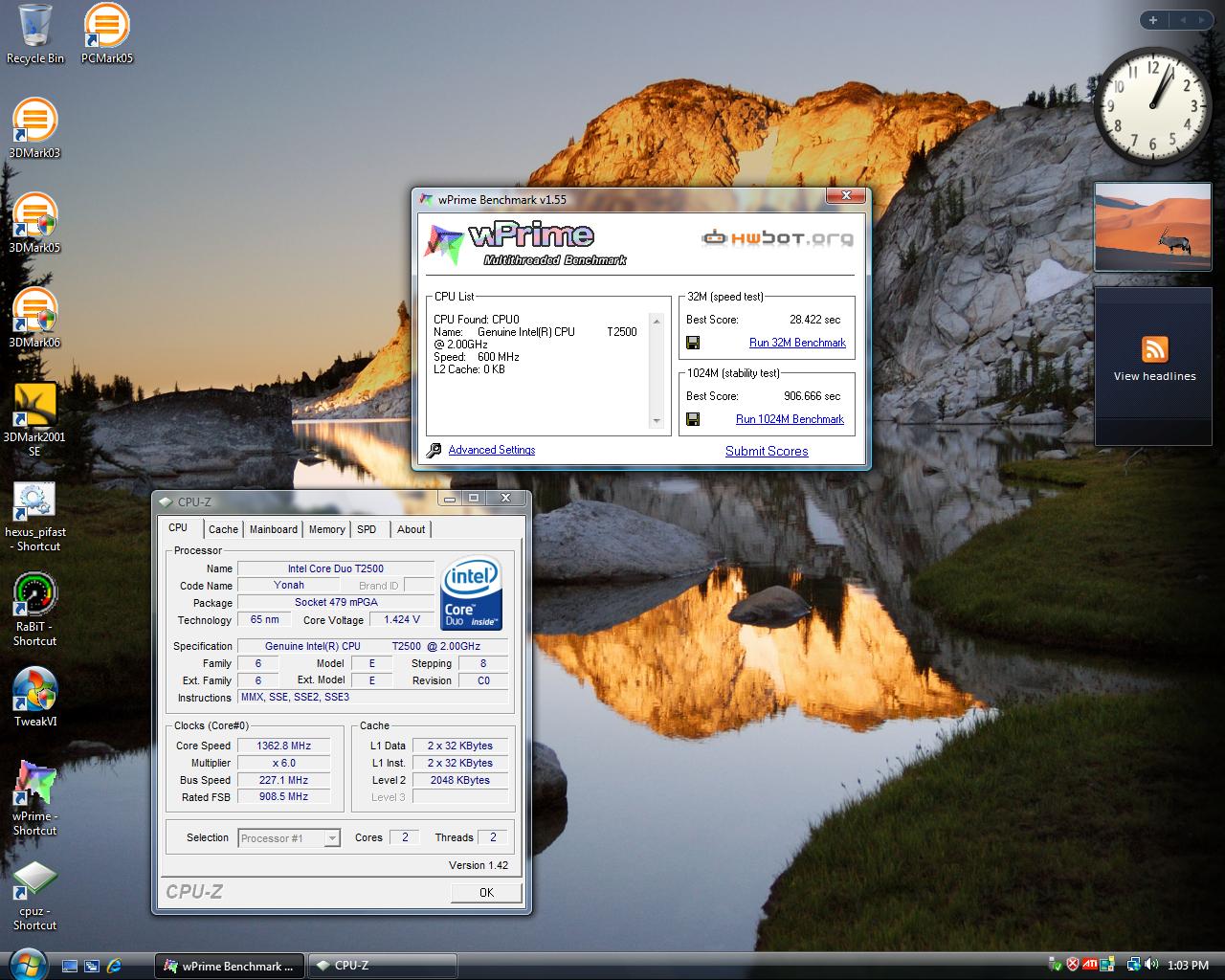Image resolution: width=1225 pixels, height=980 pixels.
Task: Open the network connection tray icon
Action: tap(1134, 965)
